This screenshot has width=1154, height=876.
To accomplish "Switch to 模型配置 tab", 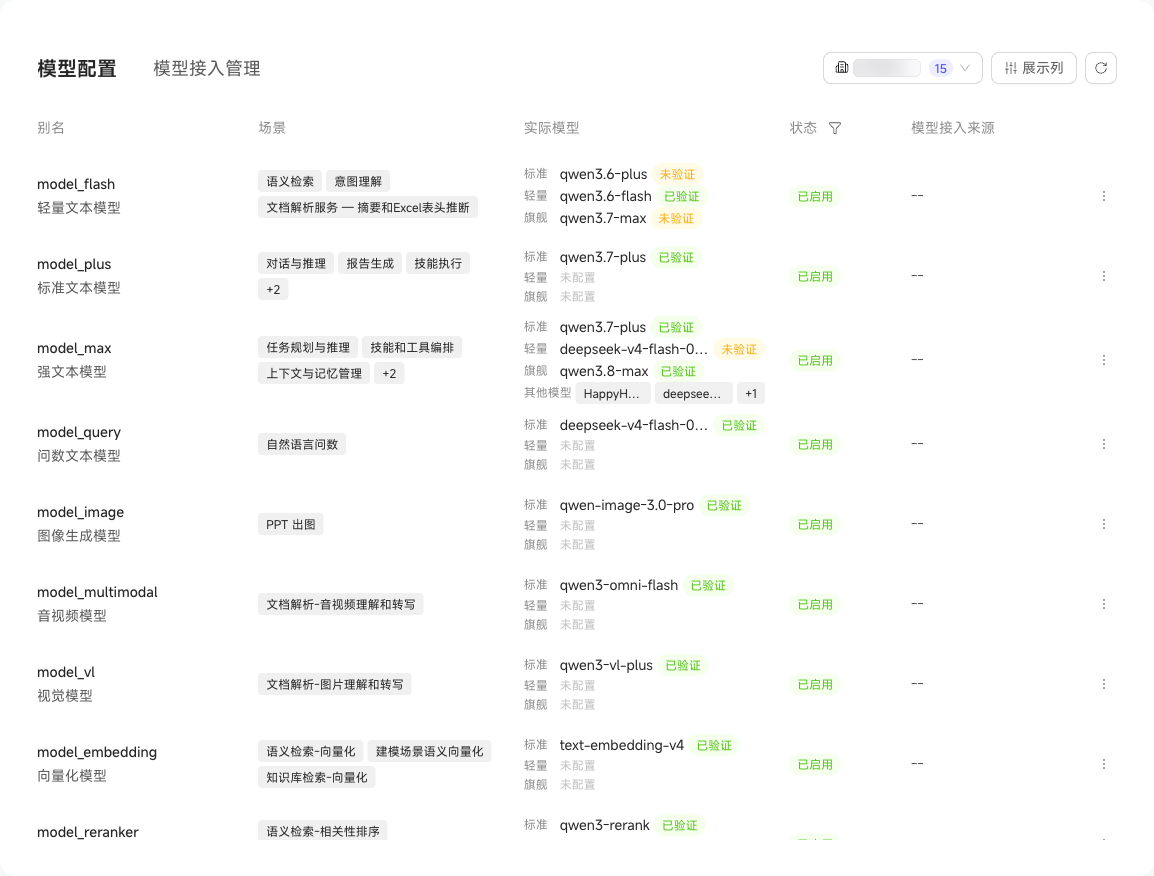I will 77,68.
